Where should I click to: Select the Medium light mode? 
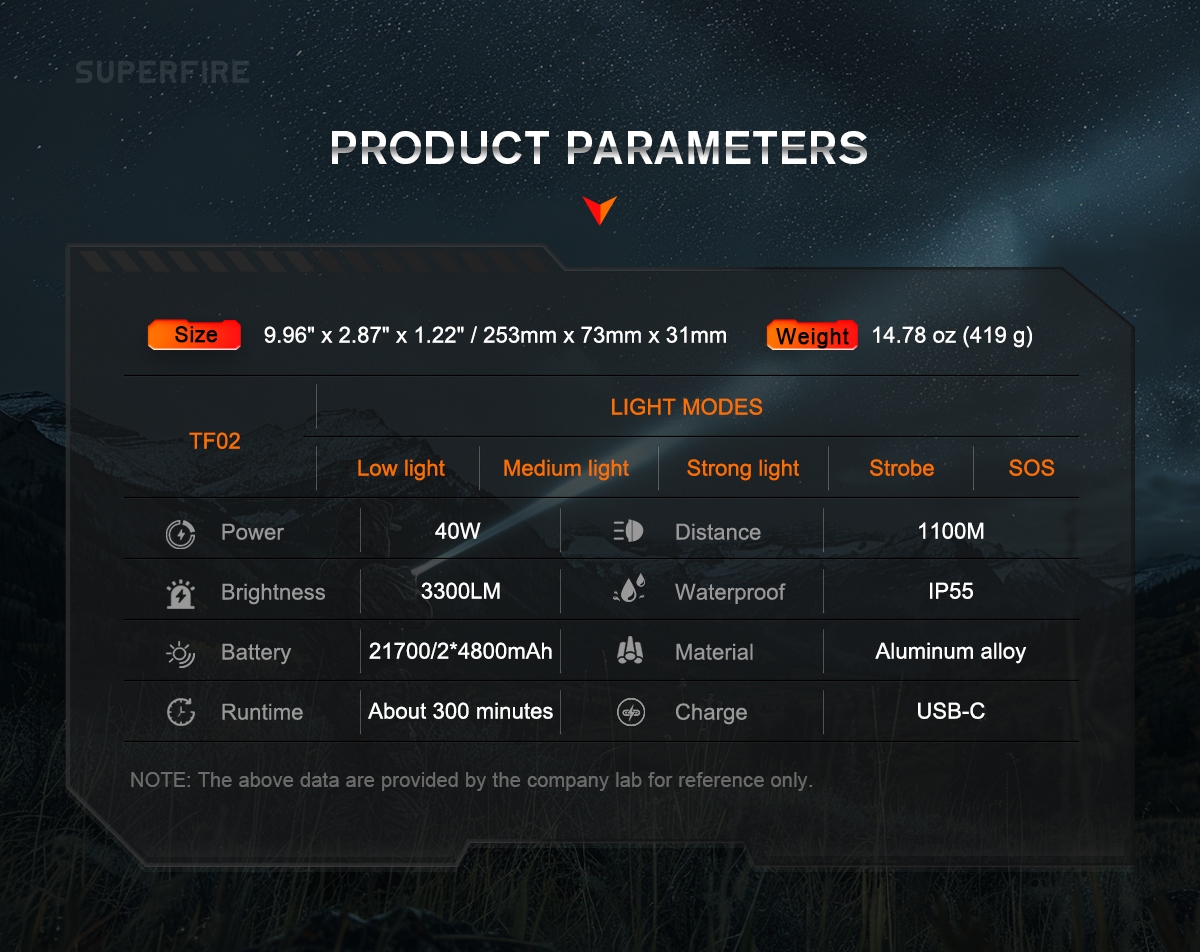coord(566,468)
